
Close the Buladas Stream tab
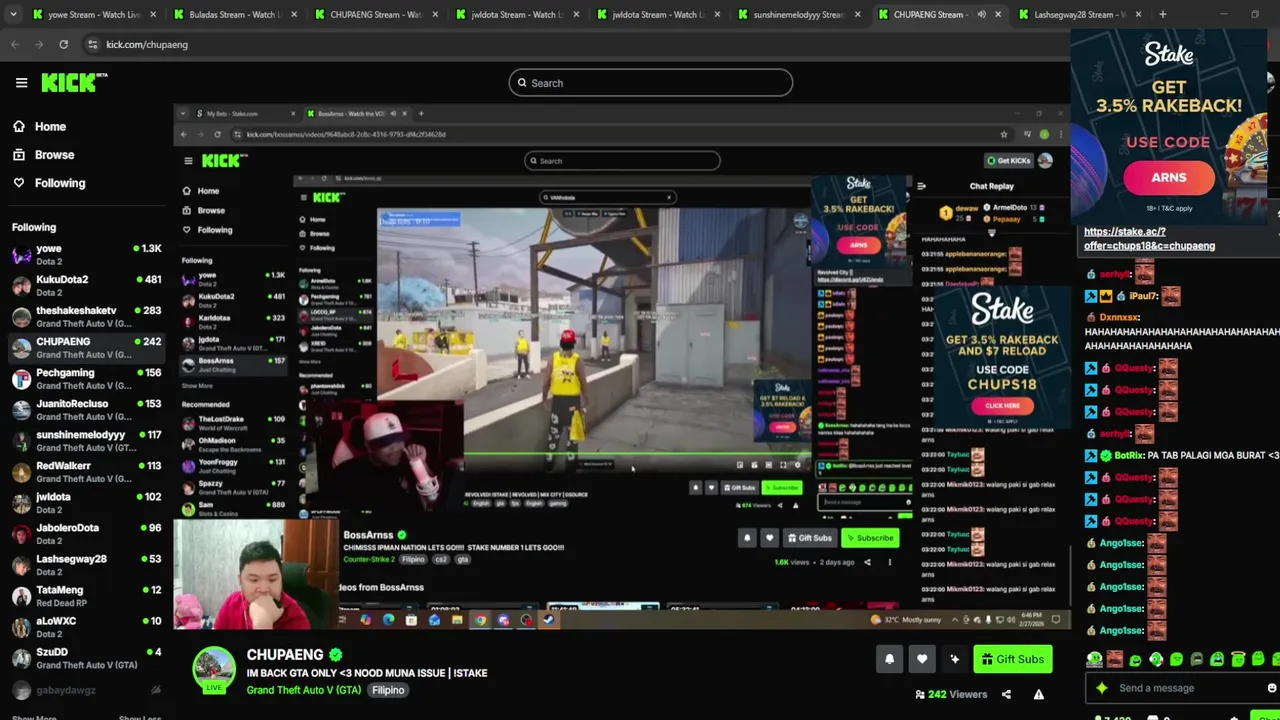tap(294, 14)
